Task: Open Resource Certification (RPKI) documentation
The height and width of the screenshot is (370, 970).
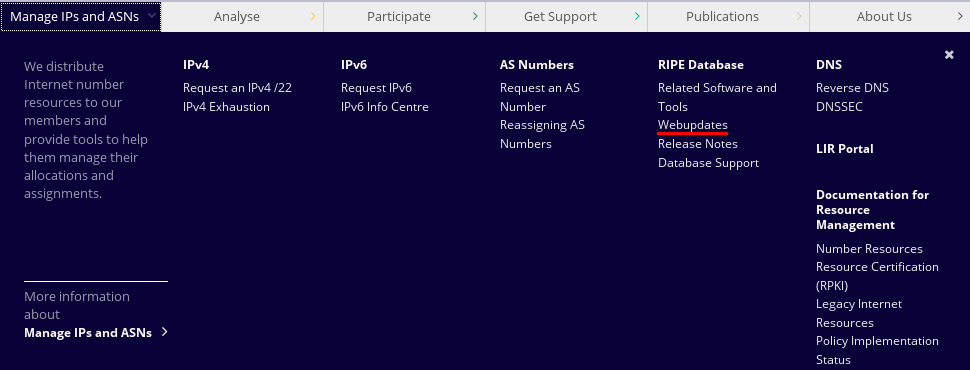Action: [x=877, y=276]
